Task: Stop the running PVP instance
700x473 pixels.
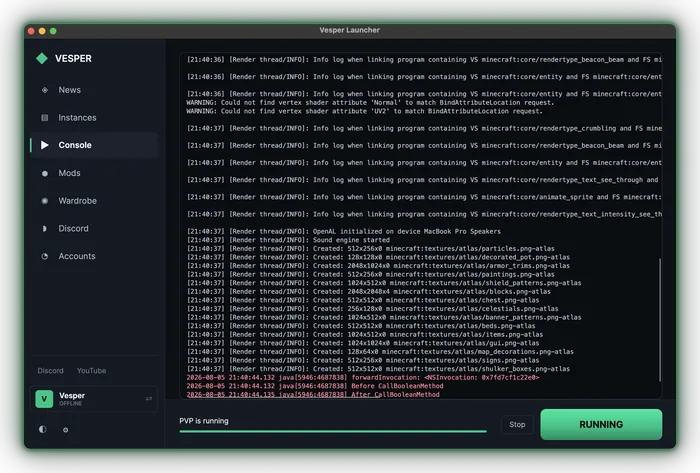Action: pos(517,424)
